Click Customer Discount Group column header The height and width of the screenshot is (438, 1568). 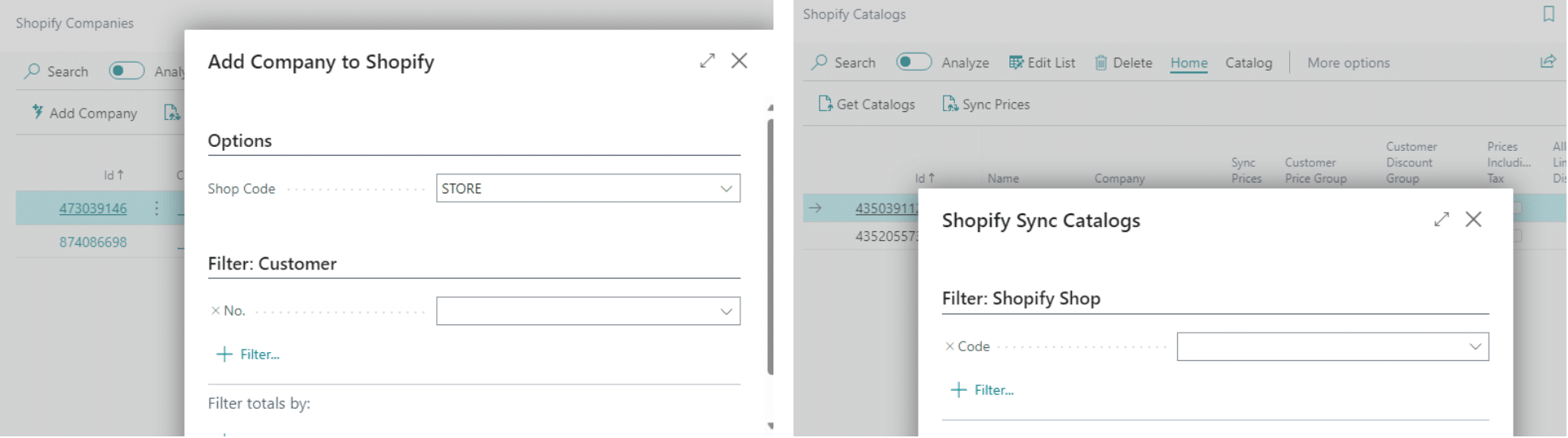[x=1411, y=162]
